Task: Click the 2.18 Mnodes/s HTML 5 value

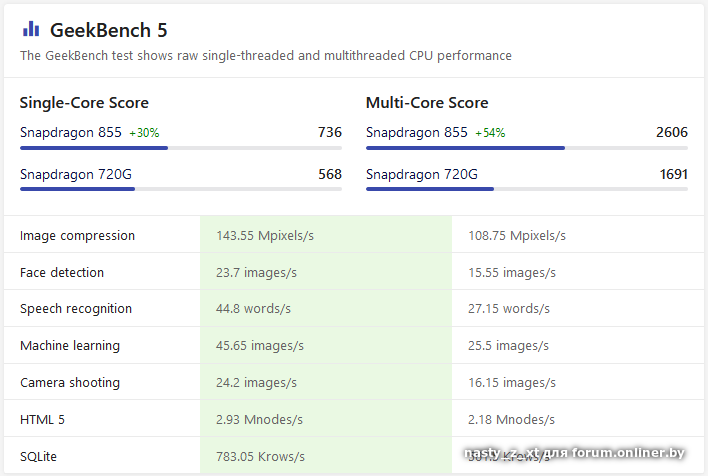Action: pos(511,419)
